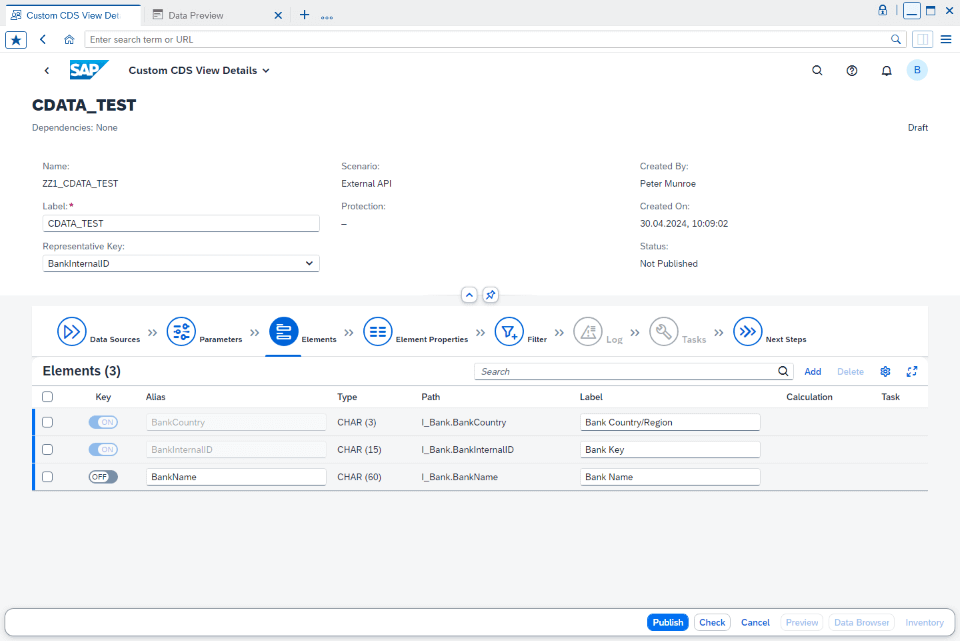Viewport: 960px width, 641px height.
Task: Pin the page header
Action: click(489, 295)
